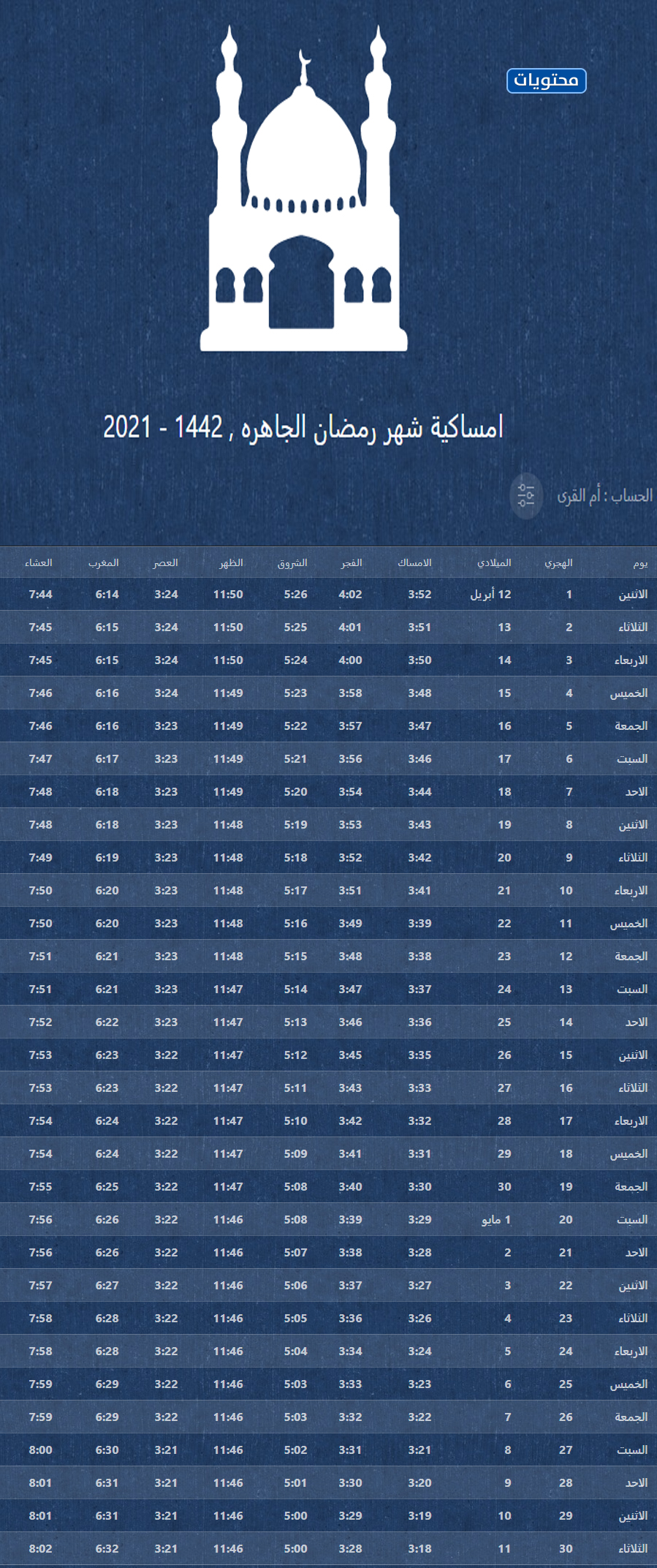Click the الظهر column header

coord(231,562)
